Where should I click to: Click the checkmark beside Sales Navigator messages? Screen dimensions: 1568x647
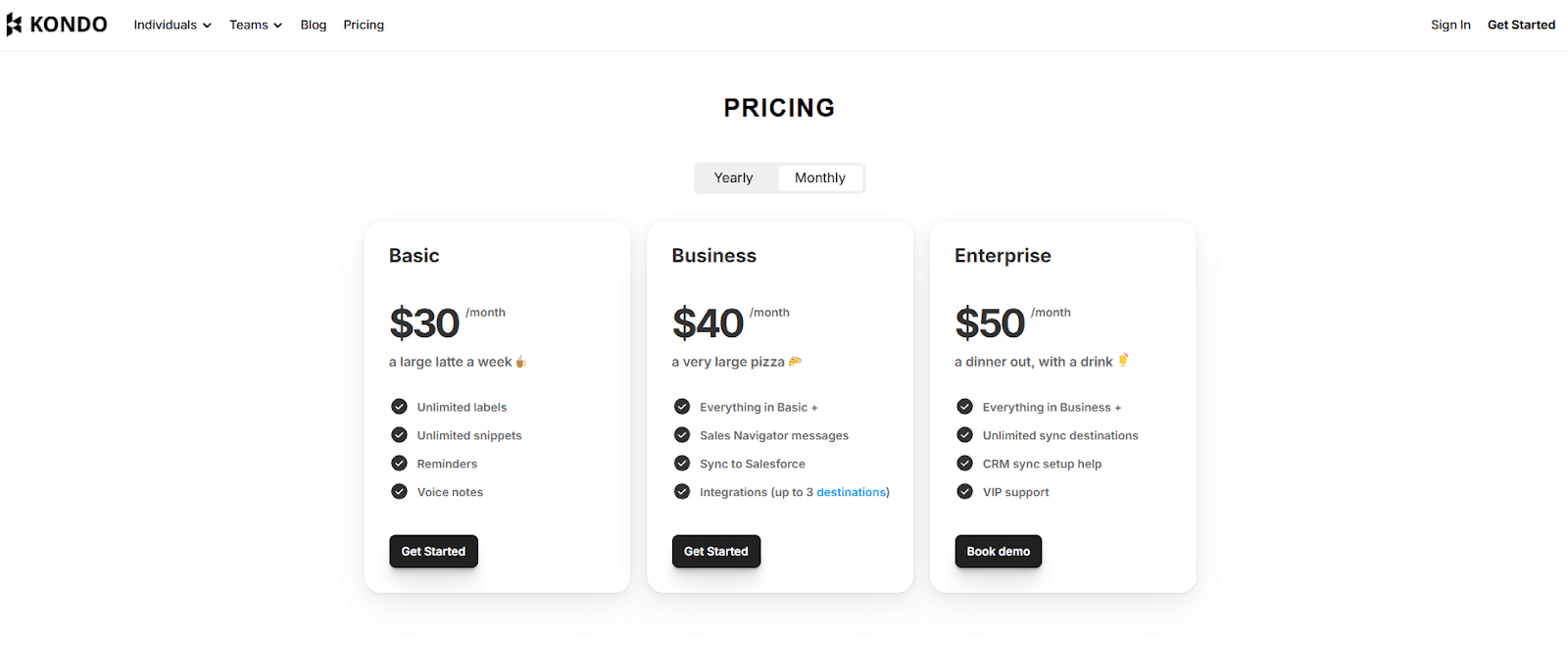tap(682, 435)
